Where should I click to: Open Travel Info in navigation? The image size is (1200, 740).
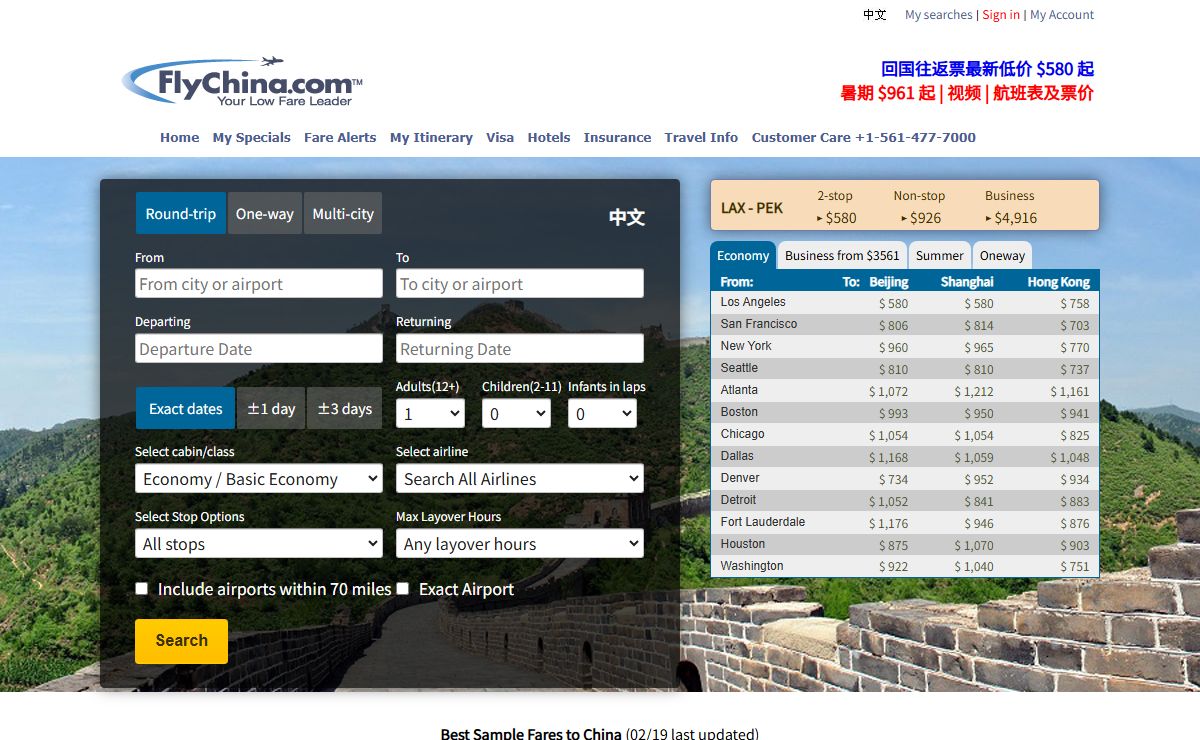(x=701, y=138)
